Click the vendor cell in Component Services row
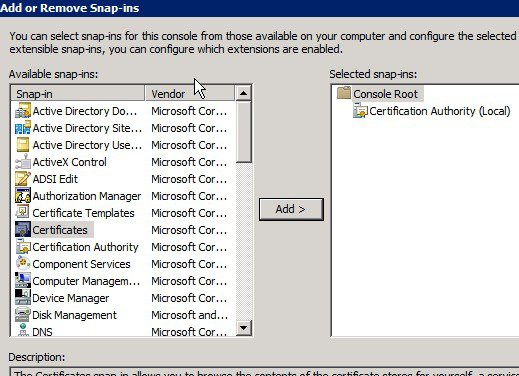This screenshot has height=376, width=519. pyautogui.click(x=189, y=264)
